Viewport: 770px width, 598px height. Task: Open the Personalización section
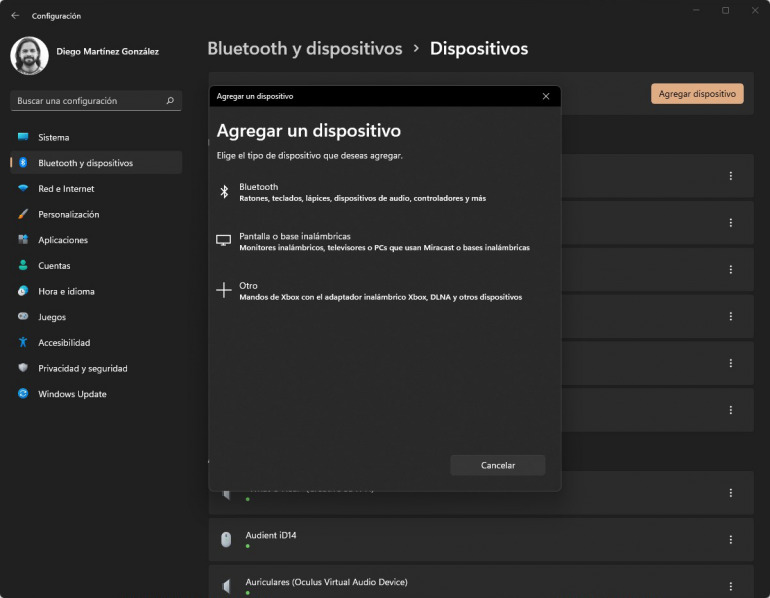[68, 214]
